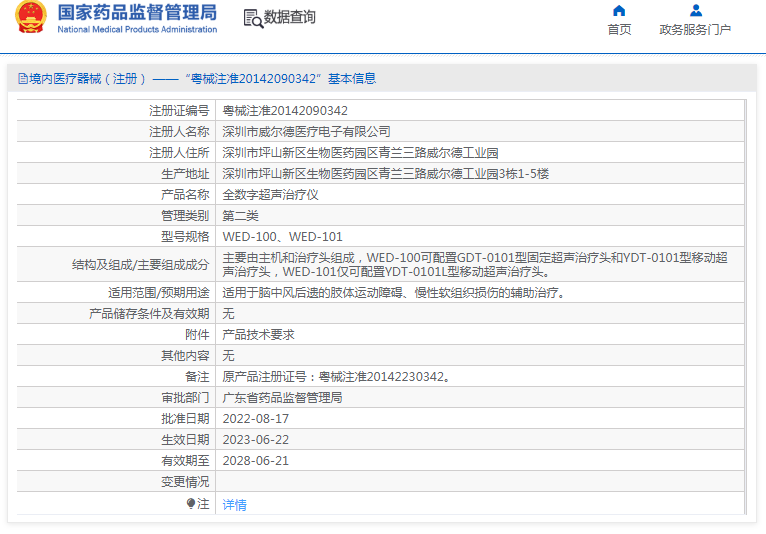Click the bulb icon beside 注
766x534 pixels.
click(x=191, y=504)
